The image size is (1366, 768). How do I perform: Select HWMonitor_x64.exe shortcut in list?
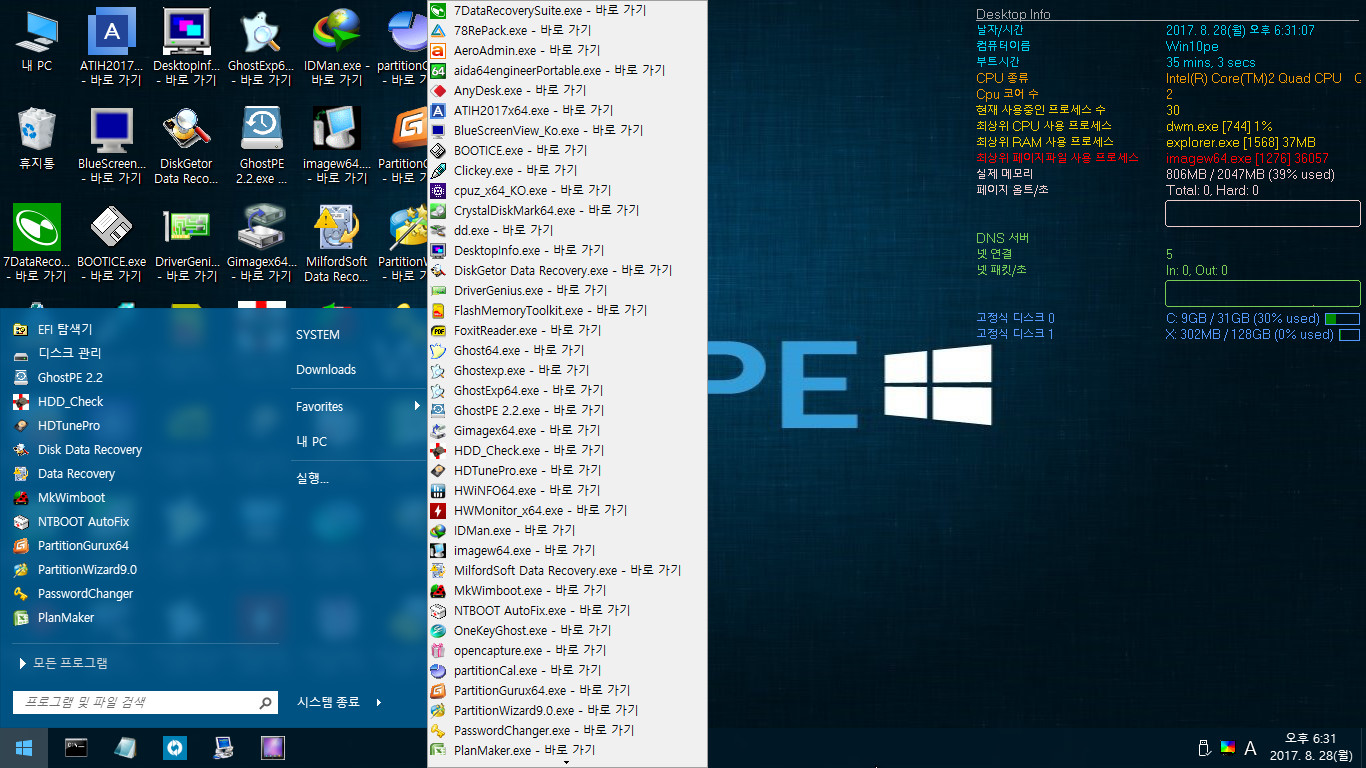pos(567,510)
